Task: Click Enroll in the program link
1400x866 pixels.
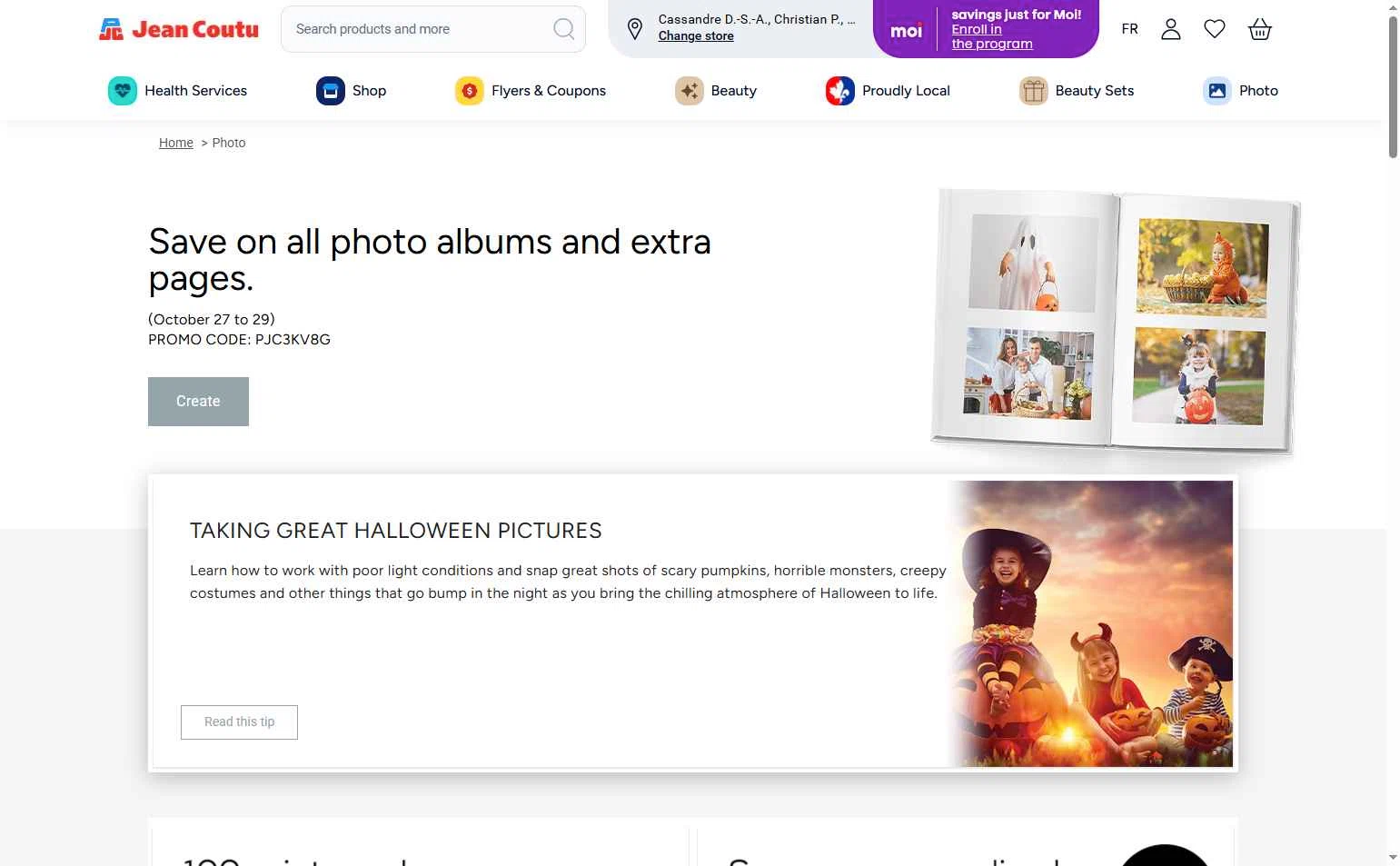Action: coord(992,36)
